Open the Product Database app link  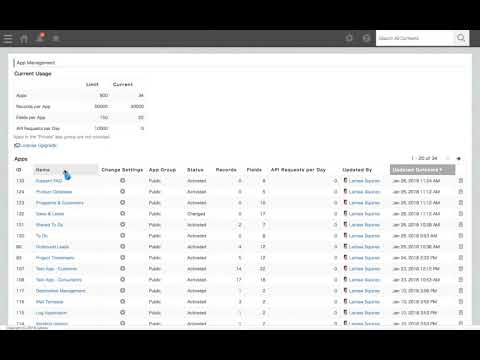pyautogui.click(x=54, y=192)
